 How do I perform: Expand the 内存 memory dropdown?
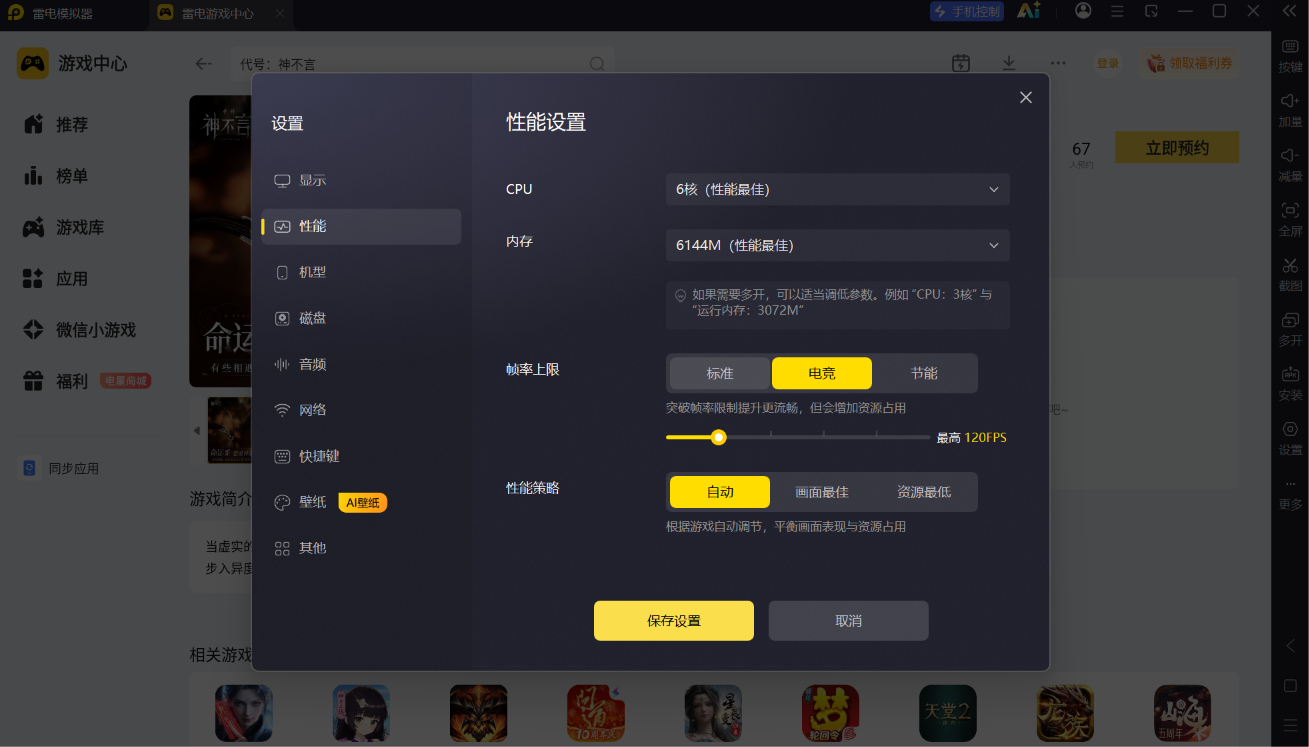tap(837, 245)
